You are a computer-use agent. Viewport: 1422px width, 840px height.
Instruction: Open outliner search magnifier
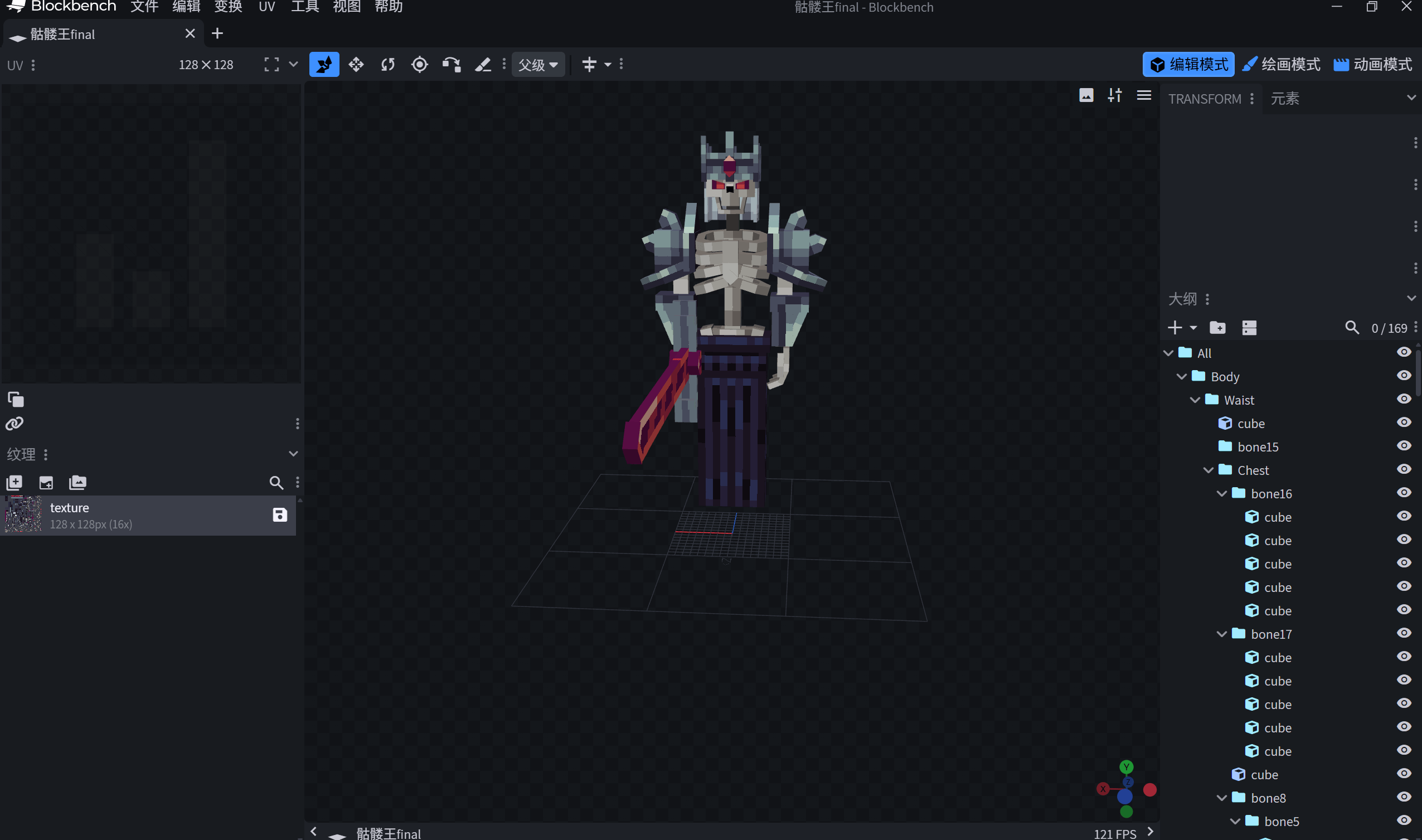tap(1352, 328)
